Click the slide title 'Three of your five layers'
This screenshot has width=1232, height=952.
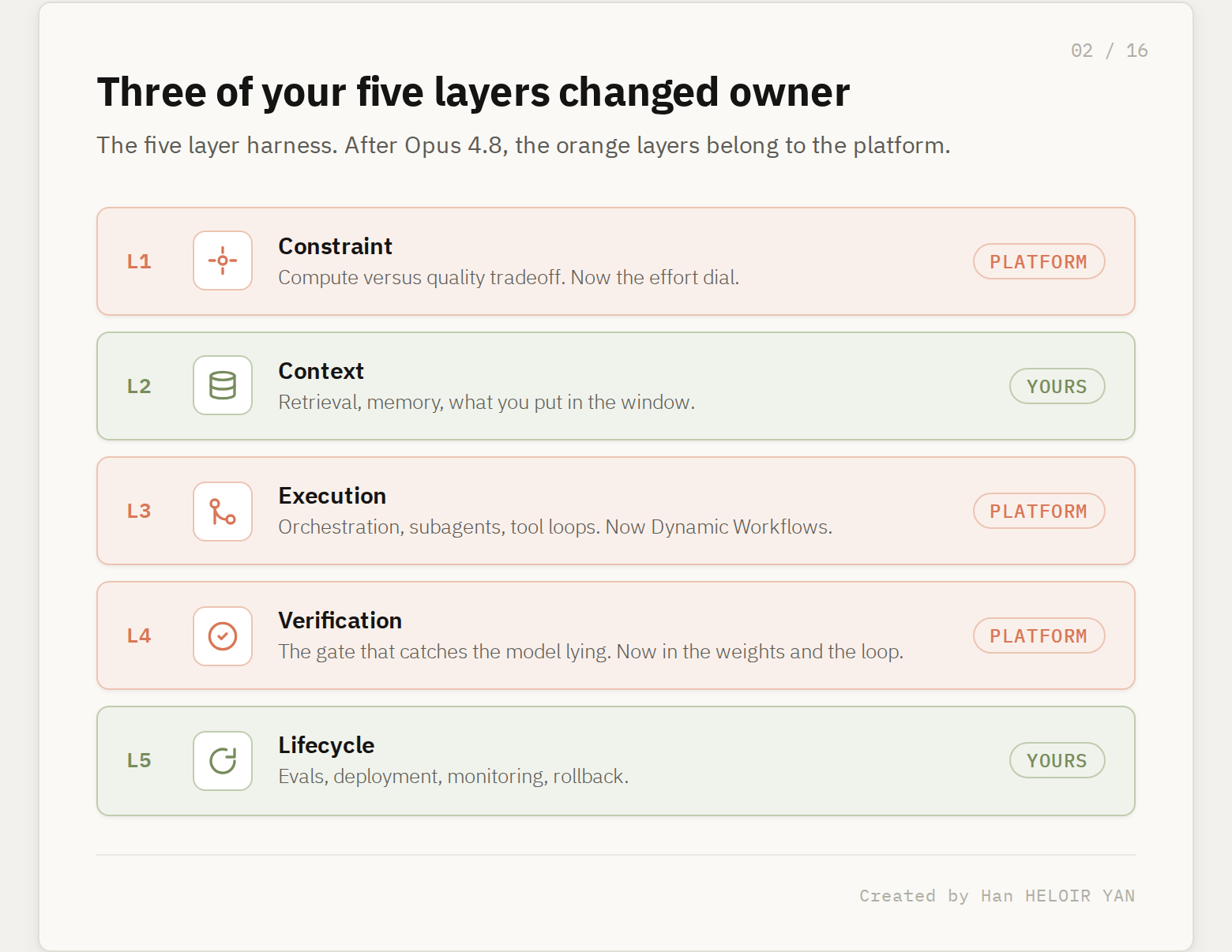[x=473, y=92]
